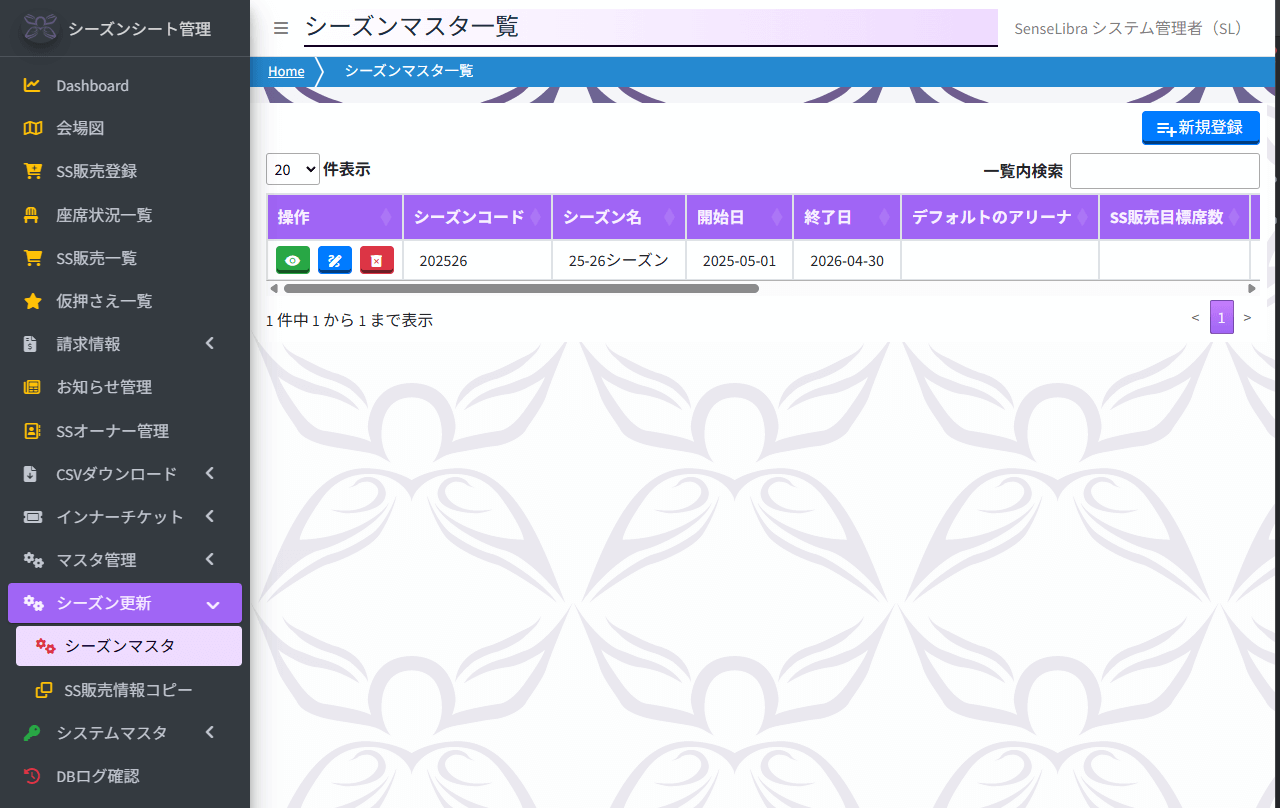Toggle sidebar with the hamburger icon
1280x808 pixels.
click(x=281, y=27)
